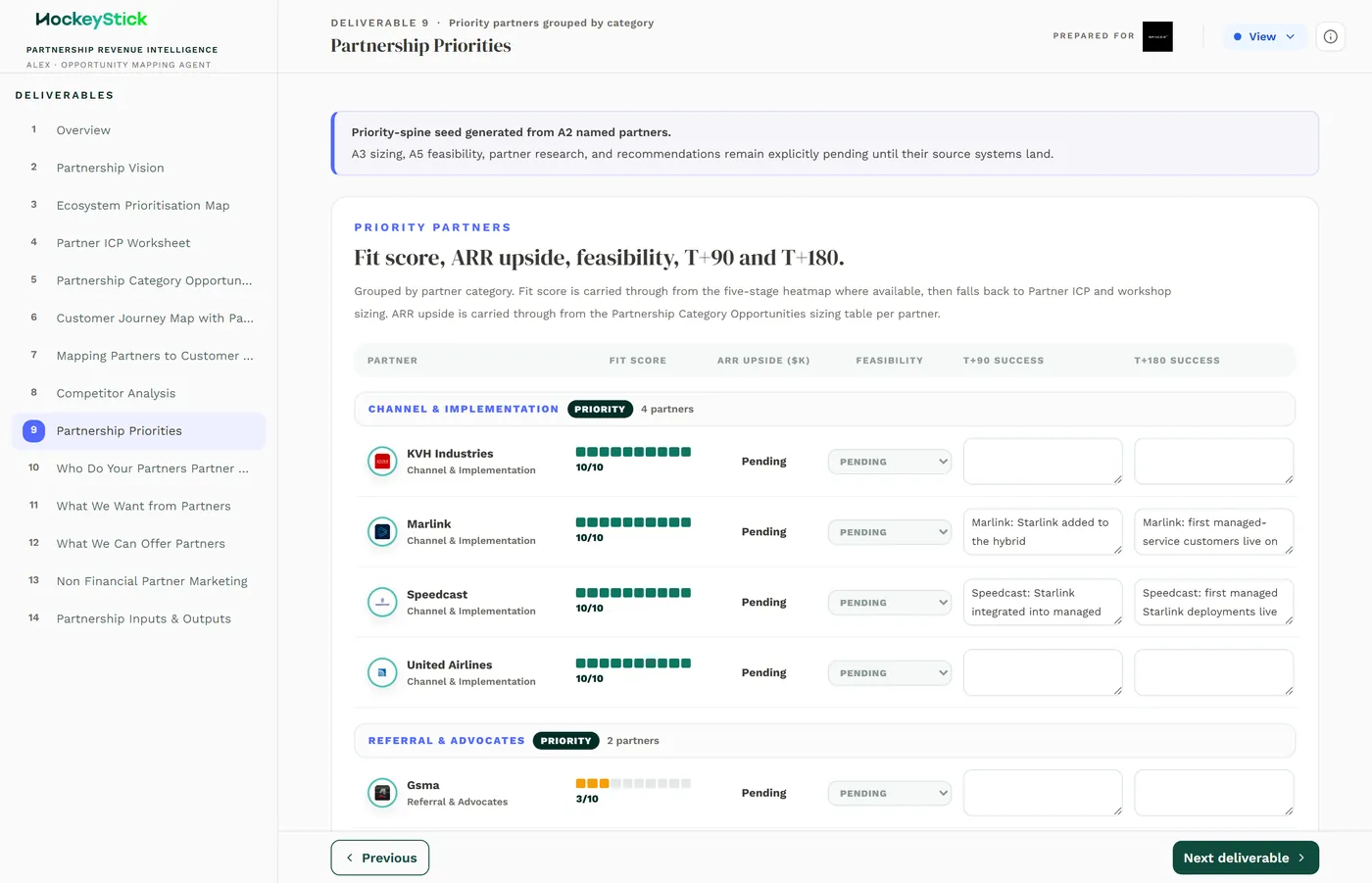Collapse the Channel & Implementation group header
This screenshot has width=1372, height=883.
point(824,409)
